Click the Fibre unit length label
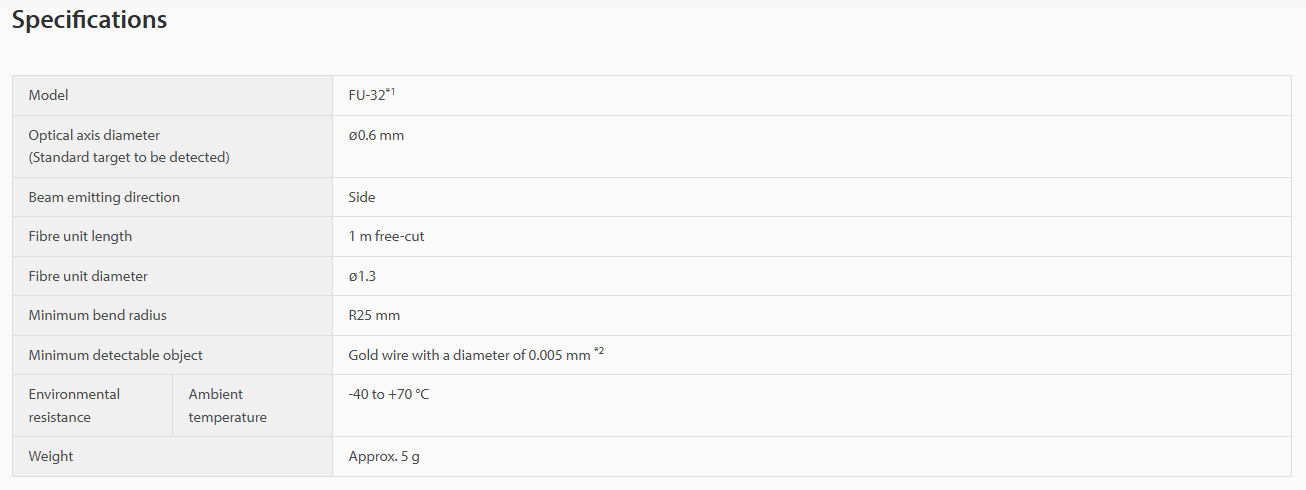This screenshot has width=1306, height=490. tap(80, 237)
